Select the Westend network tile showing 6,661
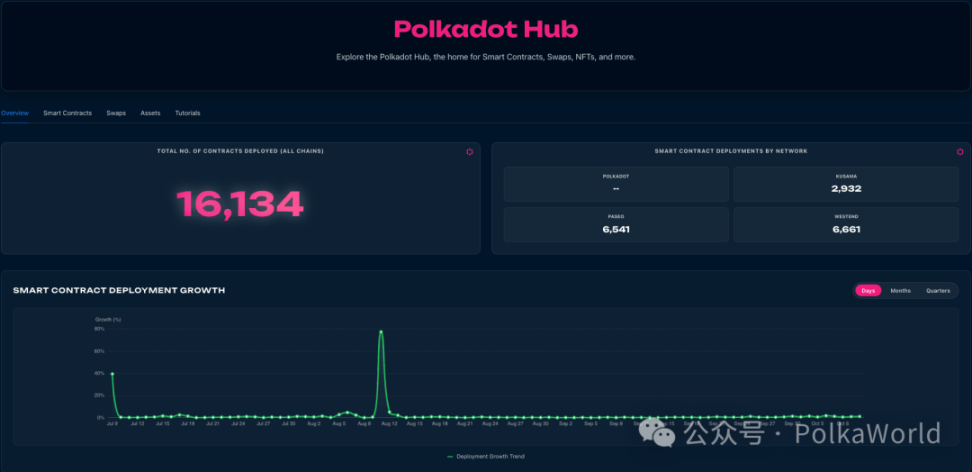Screen dimensions: 972x472 (x=846, y=225)
